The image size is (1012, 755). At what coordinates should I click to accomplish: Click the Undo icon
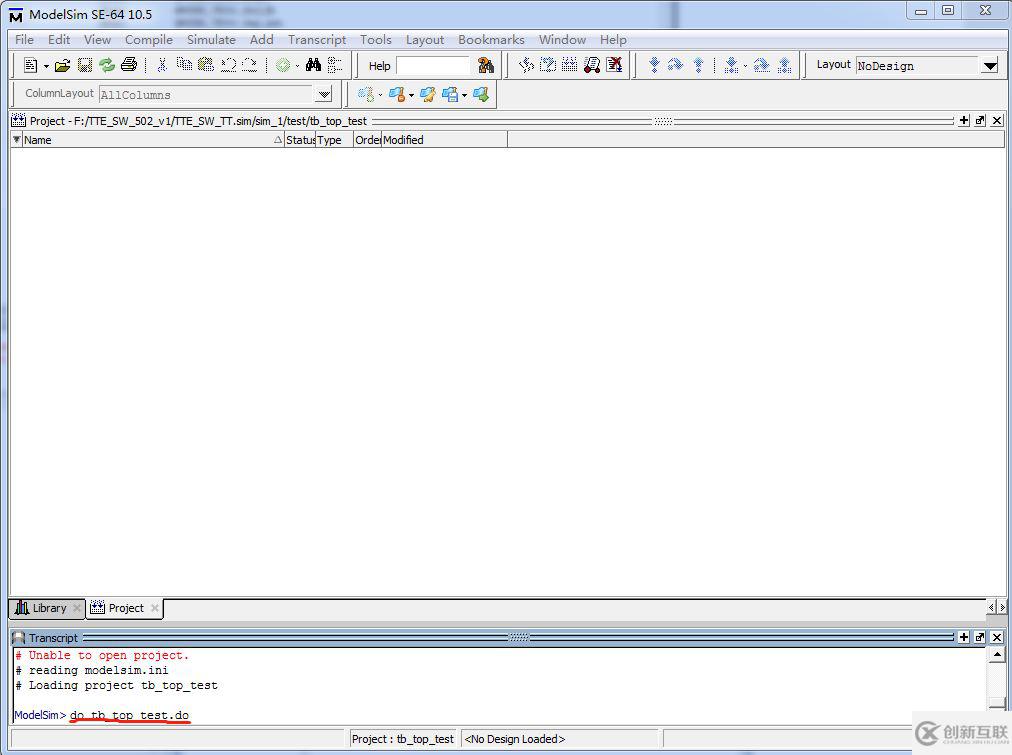(x=228, y=65)
